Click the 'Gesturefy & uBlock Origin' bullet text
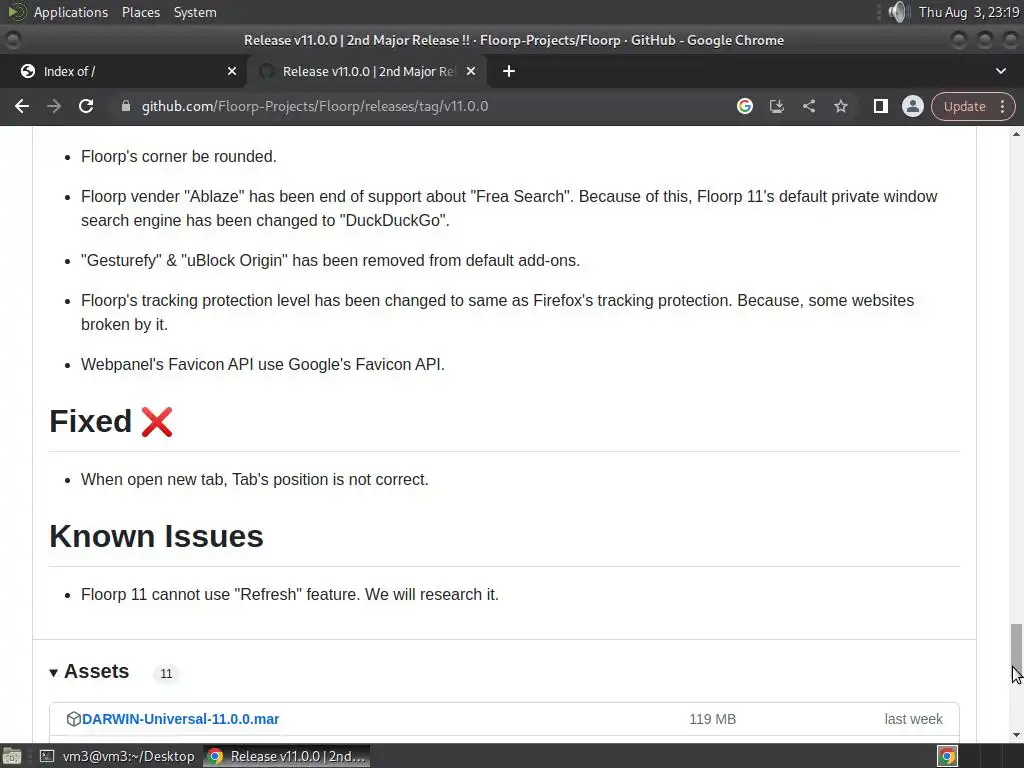The width and height of the screenshot is (1024, 768). [x=330, y=261]
